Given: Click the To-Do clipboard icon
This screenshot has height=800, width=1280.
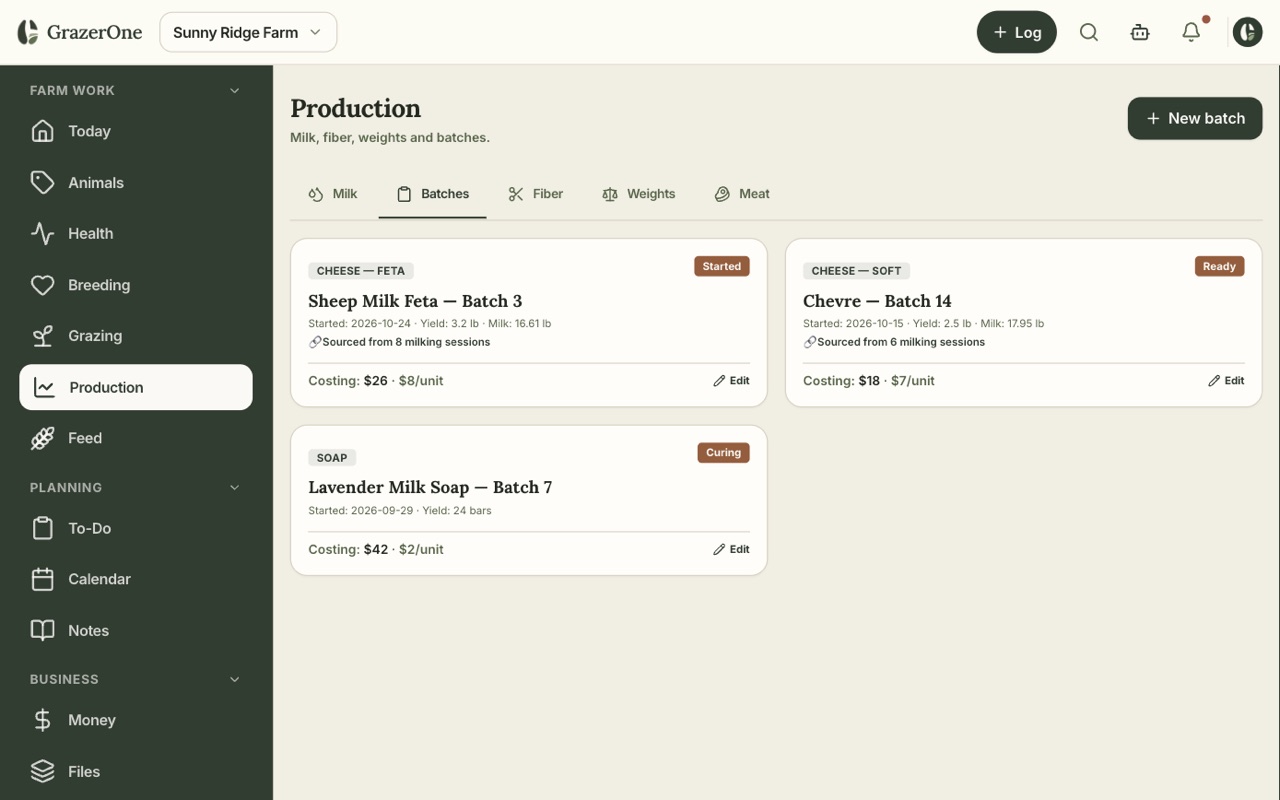Looking at the screenshot, I should tap(42, 528).
